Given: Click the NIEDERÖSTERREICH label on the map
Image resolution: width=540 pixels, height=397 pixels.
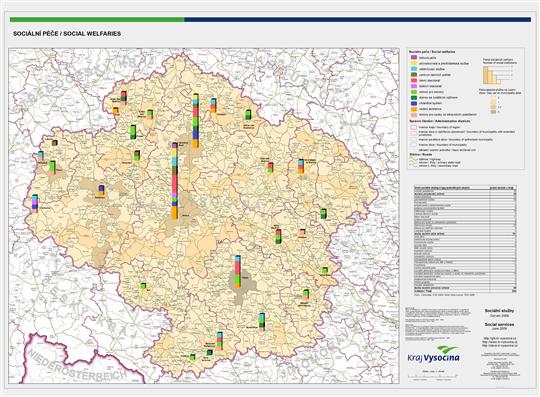Looking at the screenshot, I should (x=78, y=365).
